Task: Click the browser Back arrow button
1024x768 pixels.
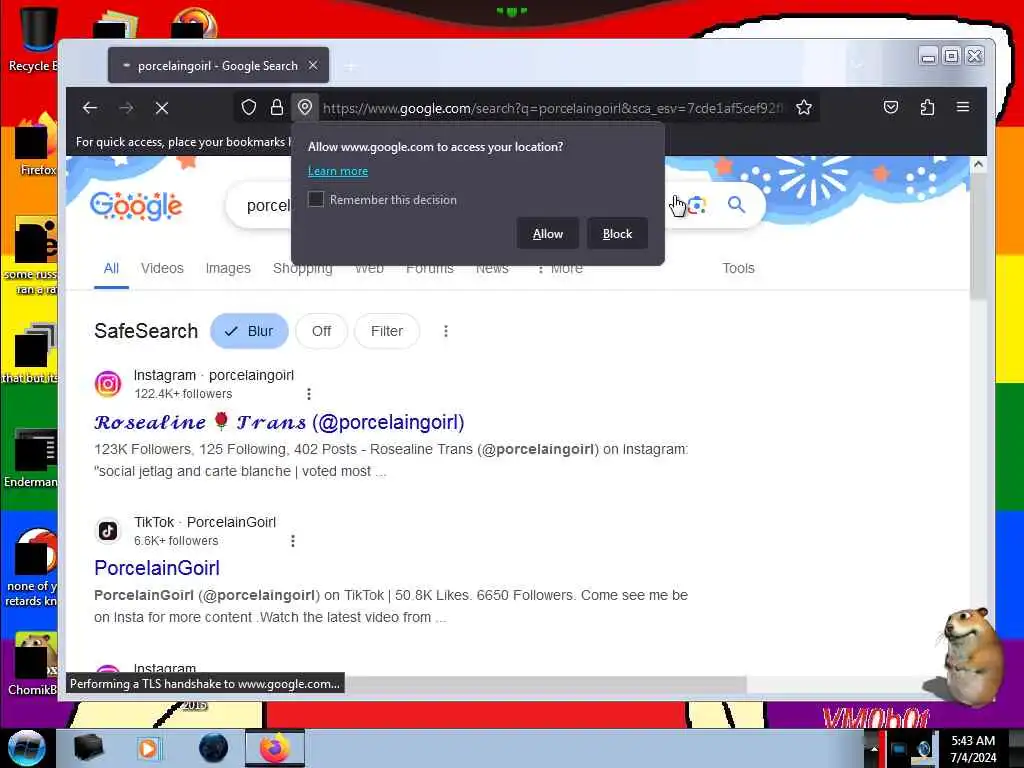Action: click(90, 108)
